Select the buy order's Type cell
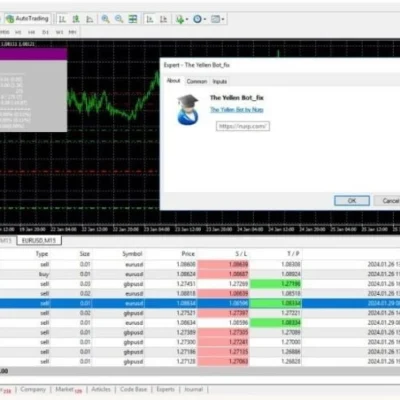The image size is (400, 400). 44,274
